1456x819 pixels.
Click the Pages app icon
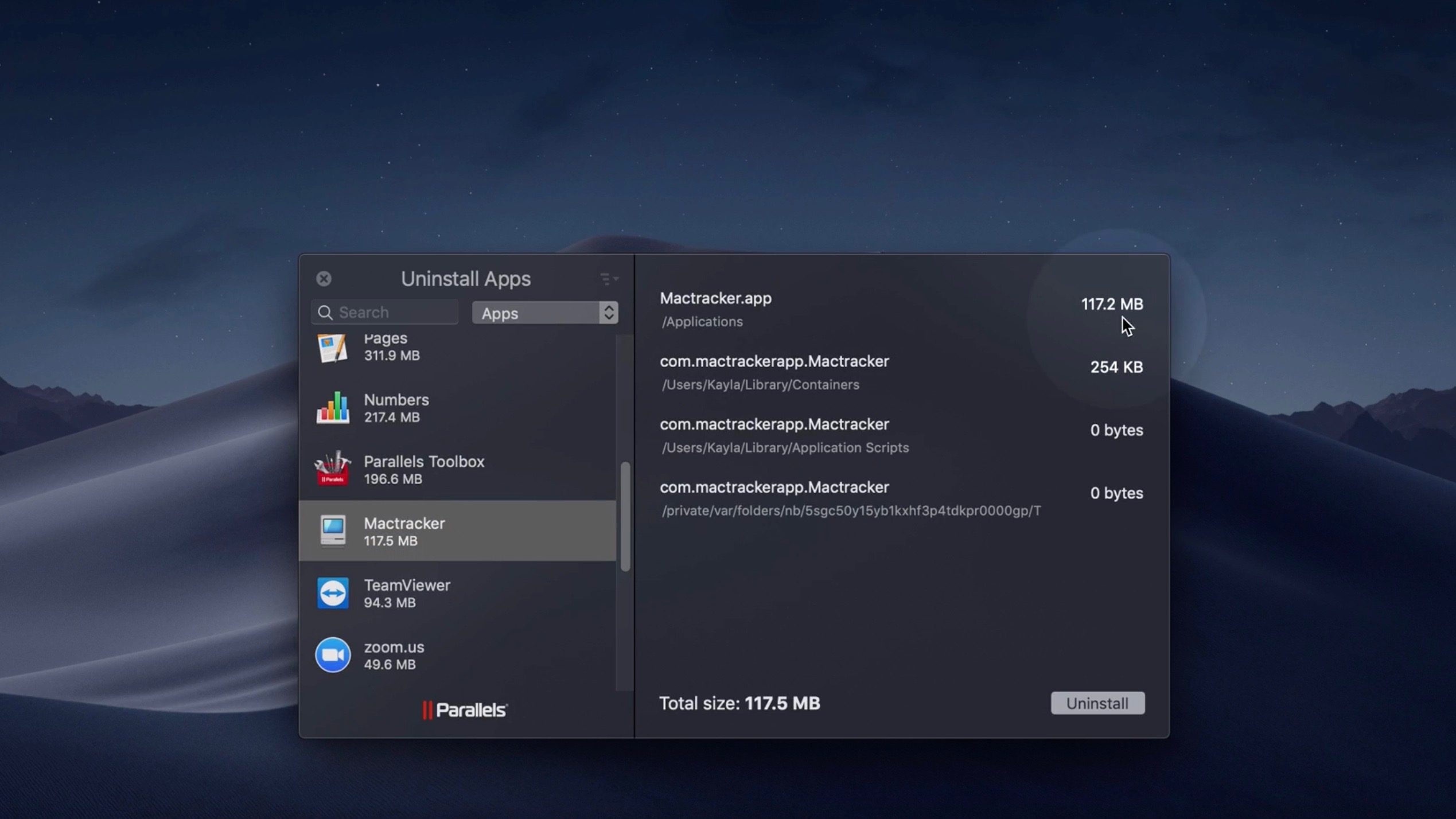333,348
